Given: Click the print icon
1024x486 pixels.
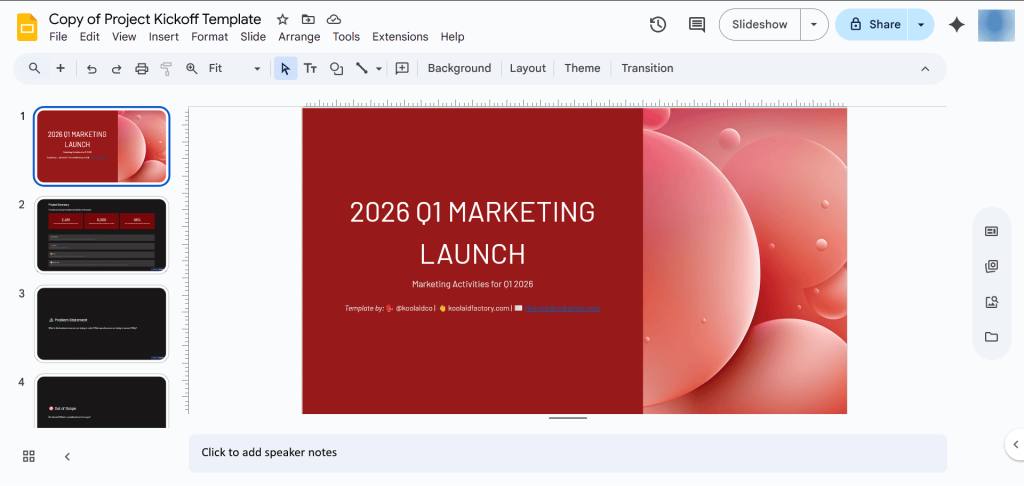Looking at the screenshot, I should click(x=141, y=69).
